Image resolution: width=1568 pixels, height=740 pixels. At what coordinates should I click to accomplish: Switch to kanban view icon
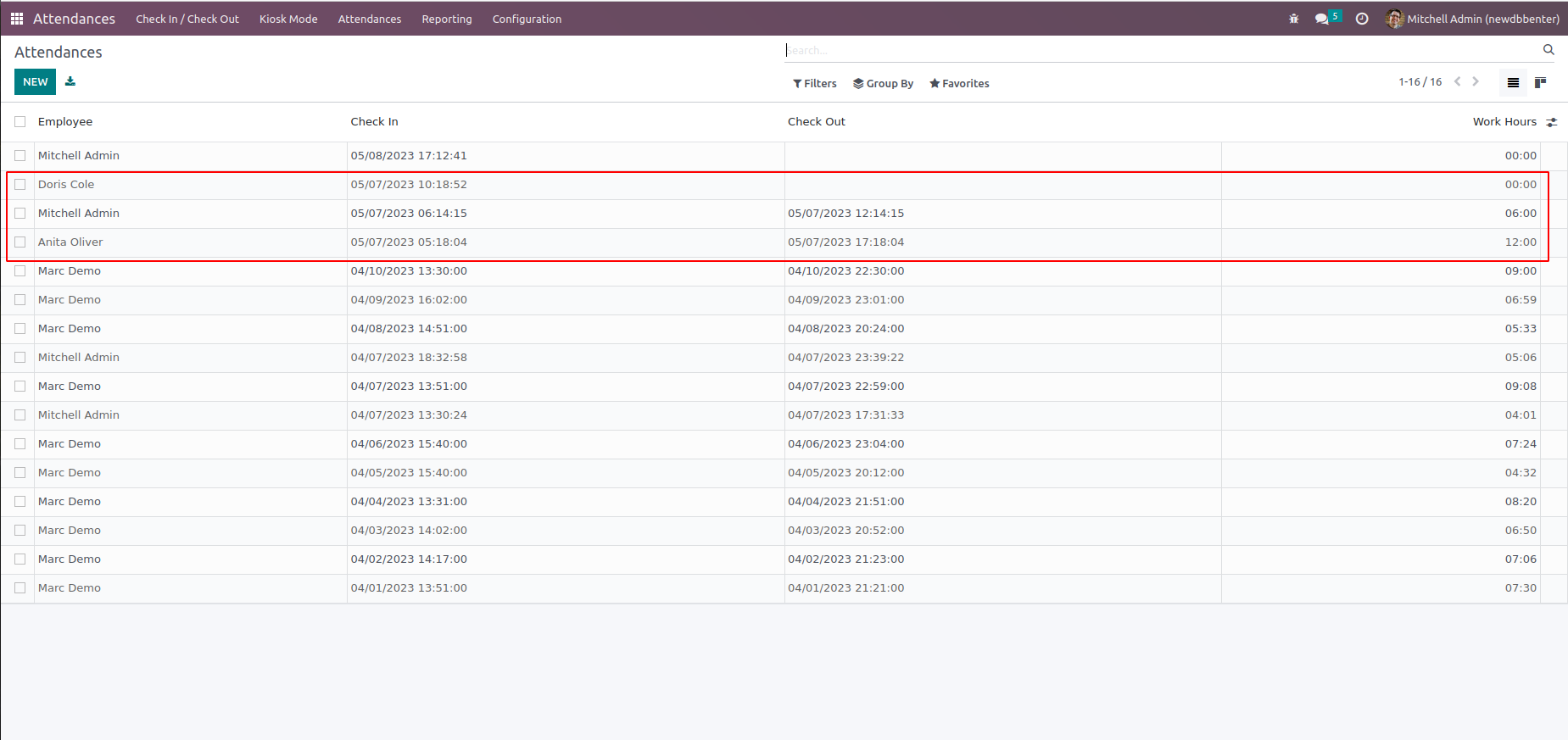click(x=1541, y=82)
